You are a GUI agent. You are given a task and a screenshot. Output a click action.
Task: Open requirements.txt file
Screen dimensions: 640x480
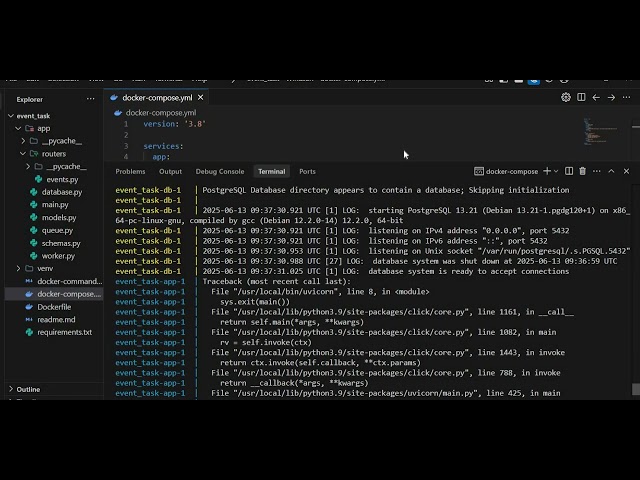tap(64, 332)
